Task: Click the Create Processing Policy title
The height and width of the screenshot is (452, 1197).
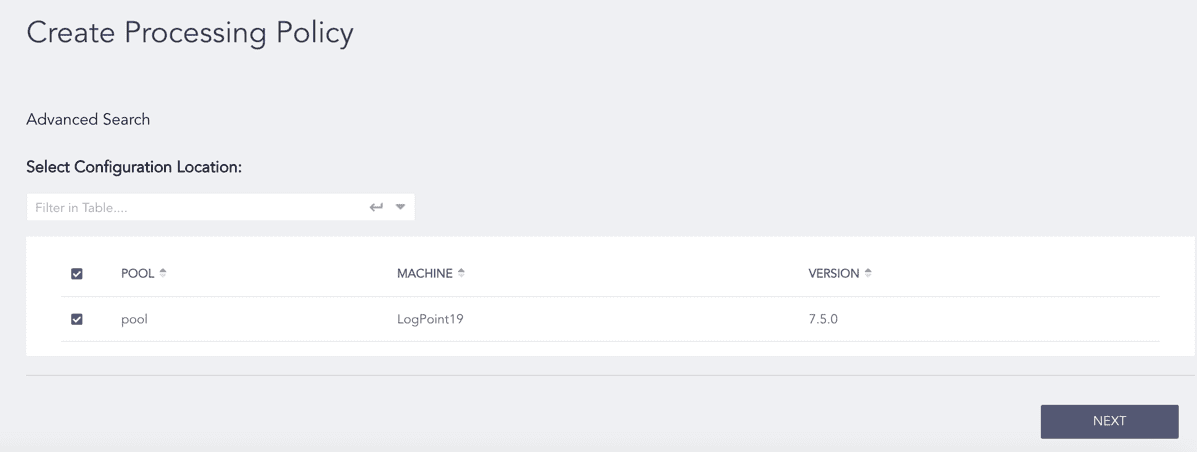Action: click(190, 33)
